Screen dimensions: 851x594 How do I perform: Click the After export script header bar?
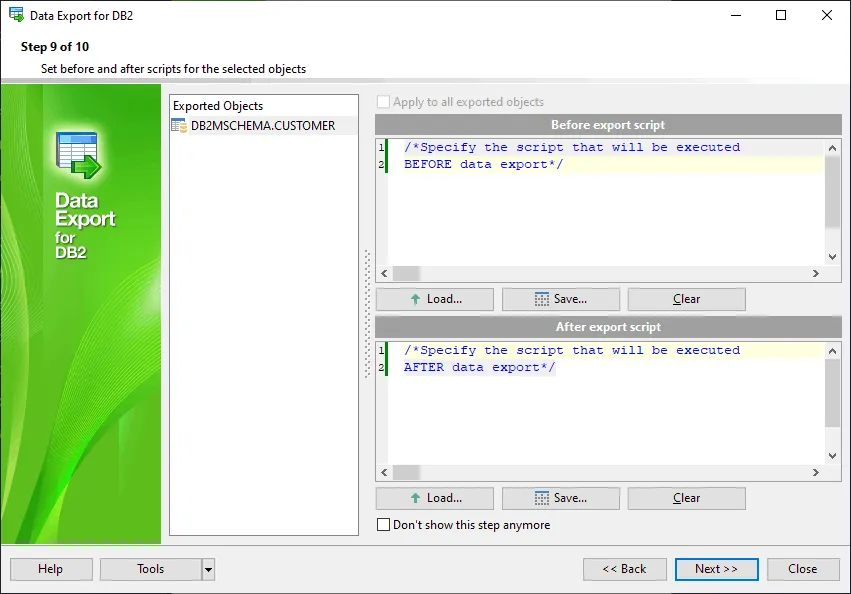(608, 327)
